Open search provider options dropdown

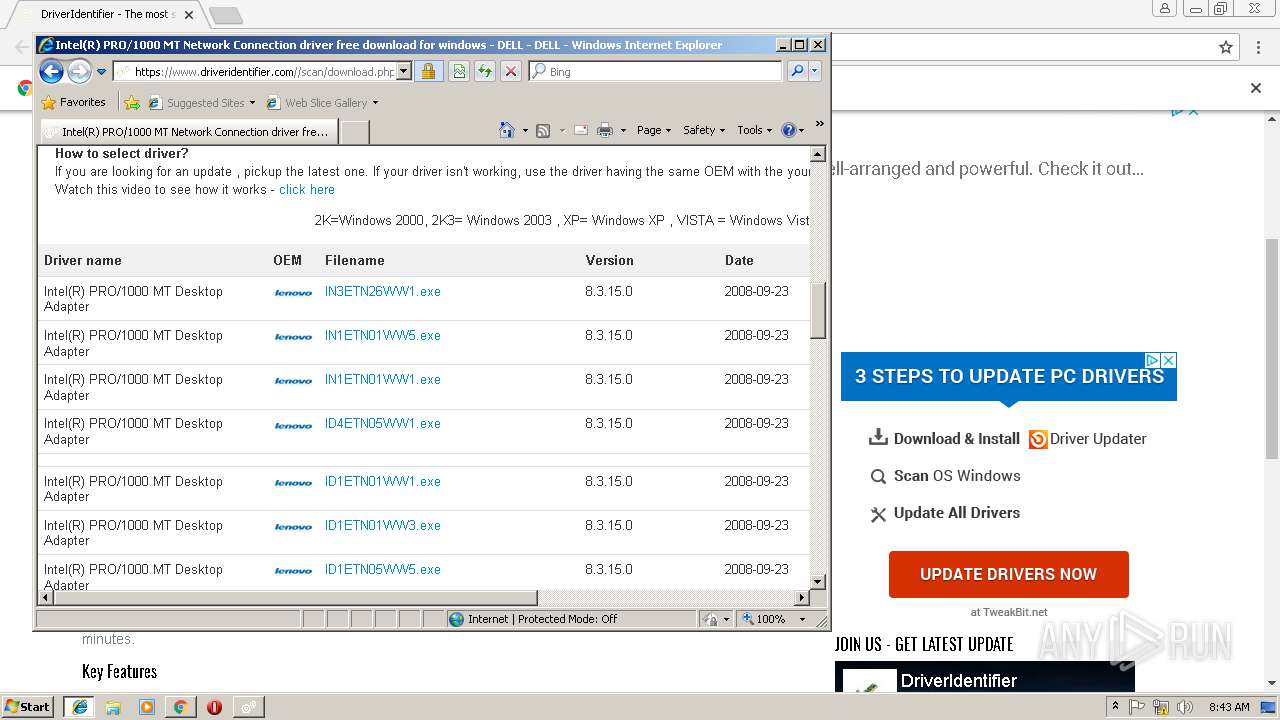point(815,71)
